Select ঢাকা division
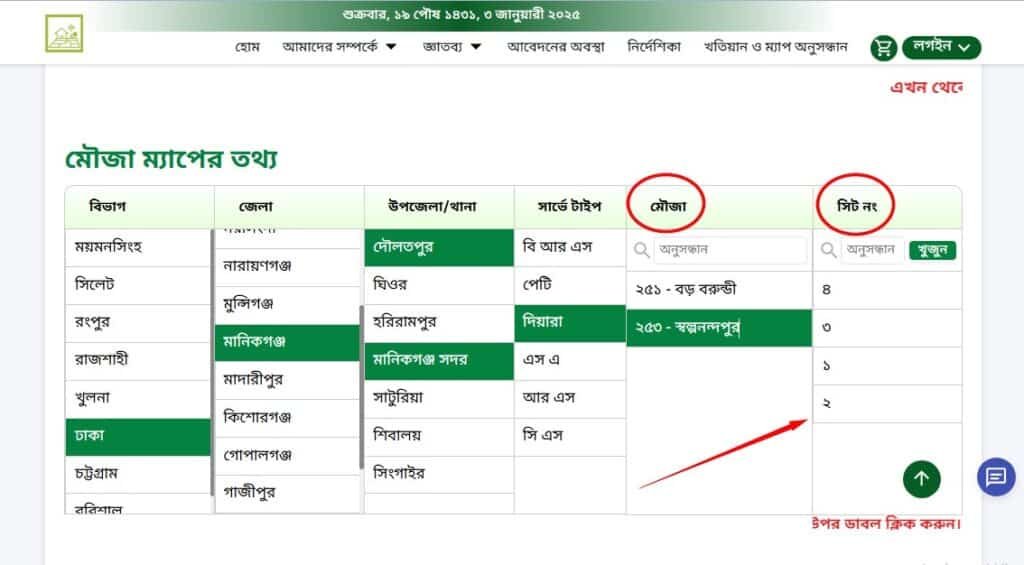 pos(138,436)
